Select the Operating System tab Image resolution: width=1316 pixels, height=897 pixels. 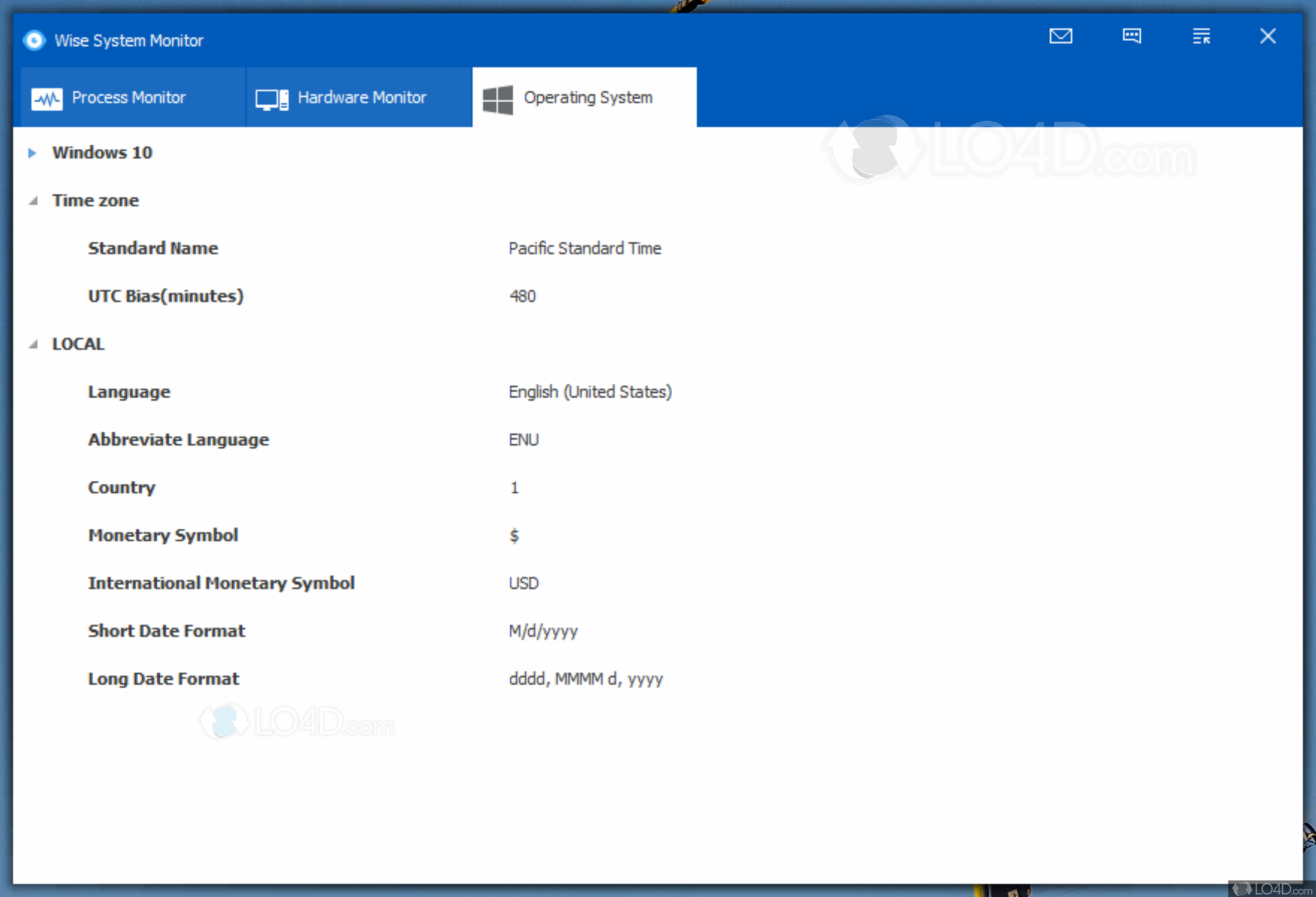pos(587,97)
